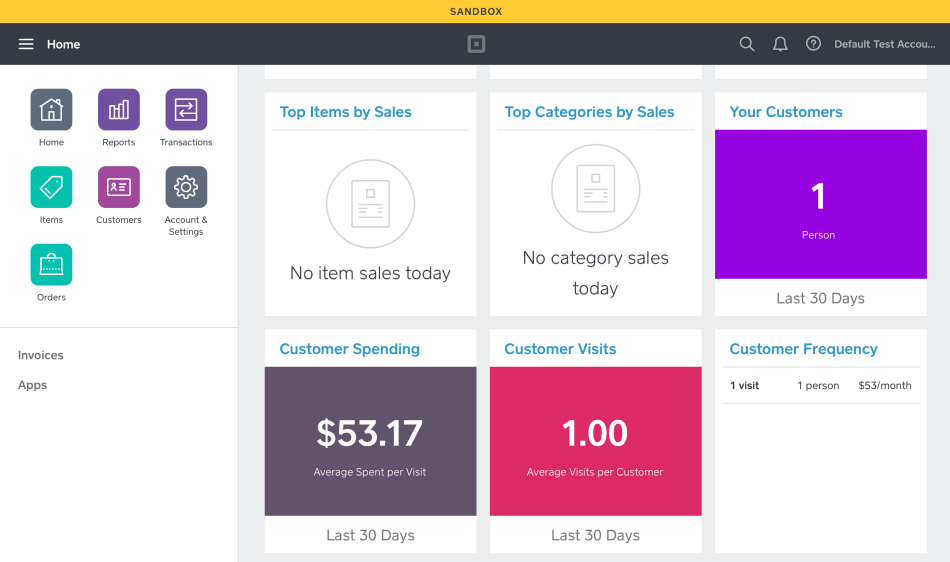950x562 pixels.
Task: Click the purple Your Customers tile
Action: point(820,204)
